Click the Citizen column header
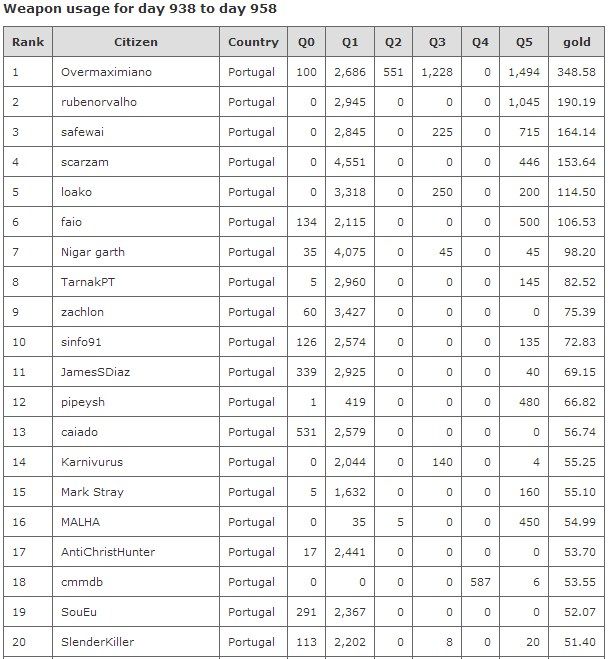The height and width of the screenshot is (659, 608). click(x=136, y=42)
